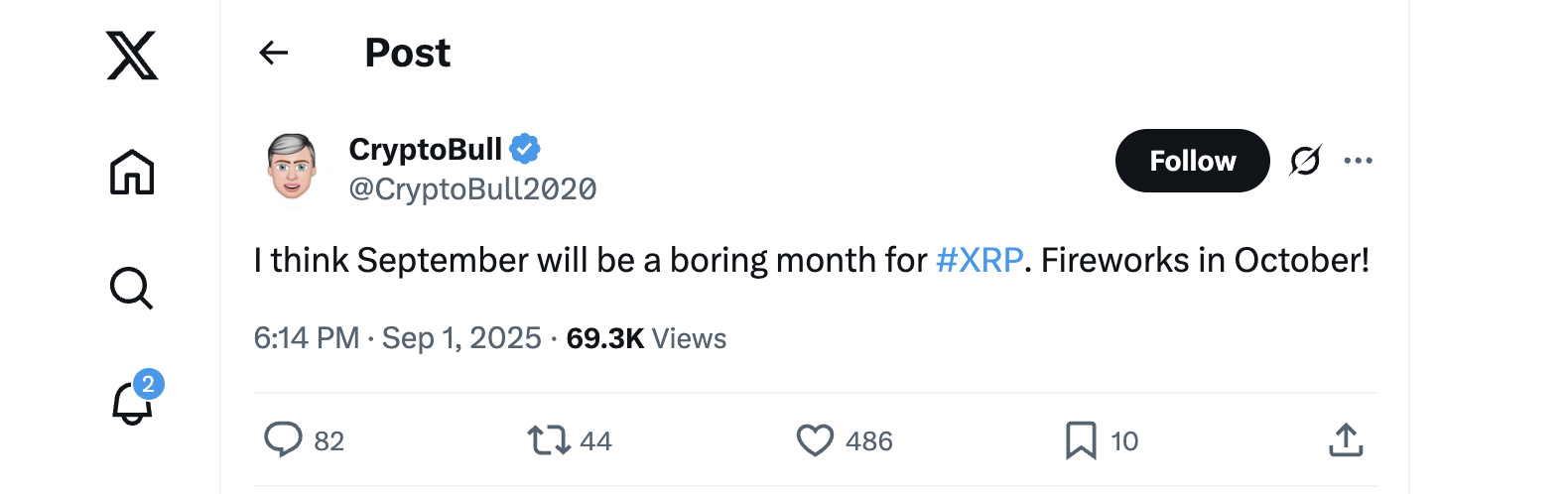Go to Home via house icon
The height and width of the screenshot is (494, 1568).
pos(132,172)
